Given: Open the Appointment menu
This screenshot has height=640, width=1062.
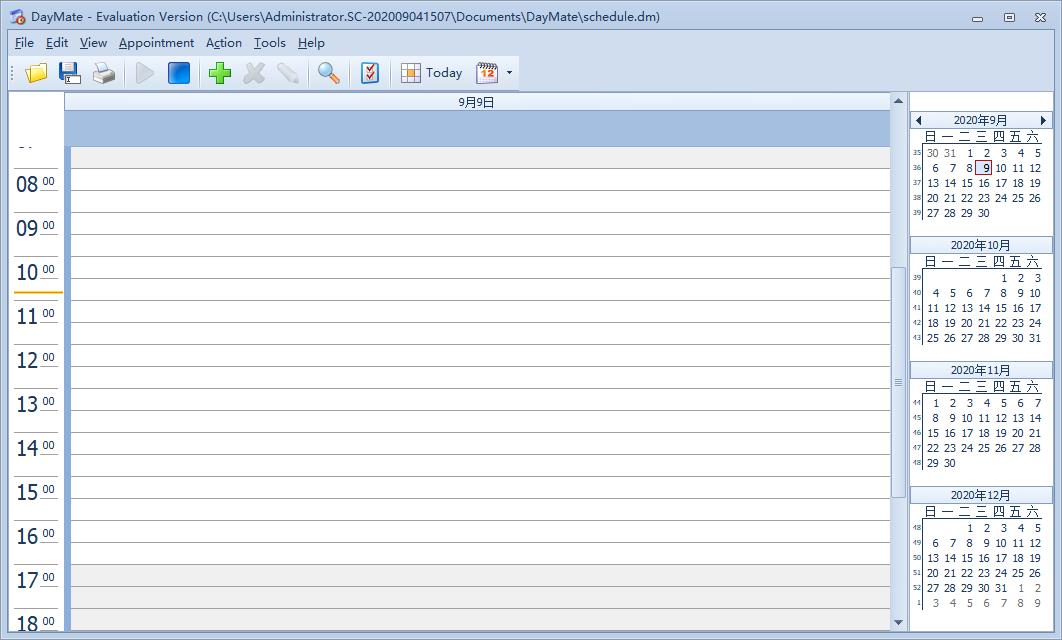Looking at the screenshot, I should point(156,43).
